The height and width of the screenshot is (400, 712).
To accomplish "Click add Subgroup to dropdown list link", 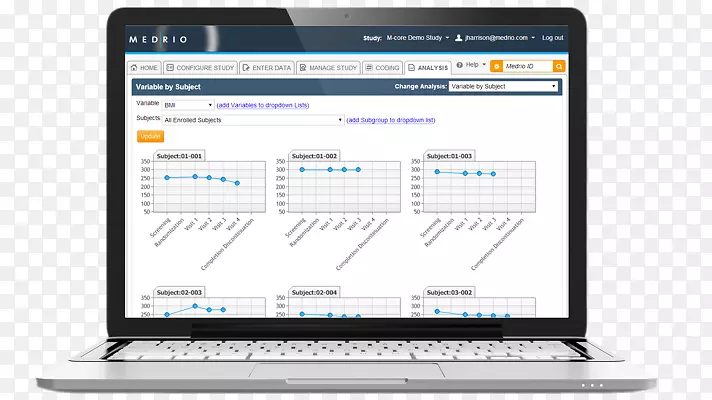I will click(x=391, y=120).
